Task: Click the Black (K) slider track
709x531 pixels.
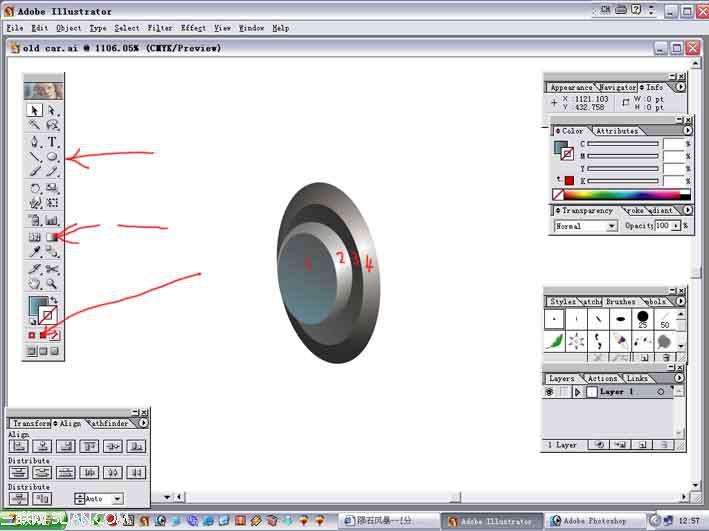Action: point(623,180)
